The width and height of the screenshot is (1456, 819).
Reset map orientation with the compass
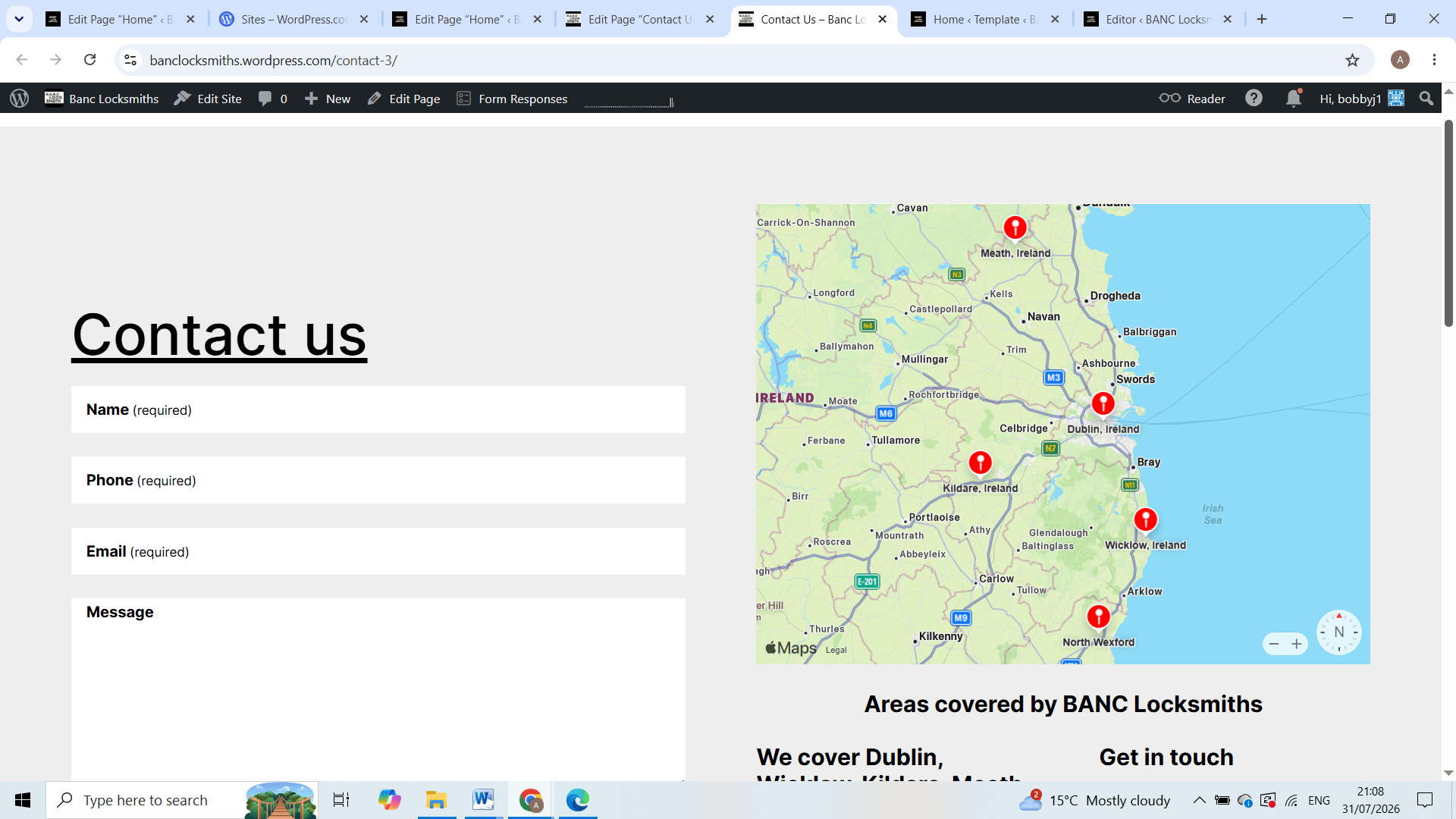pyautogui.click(x=1338, y=632)
